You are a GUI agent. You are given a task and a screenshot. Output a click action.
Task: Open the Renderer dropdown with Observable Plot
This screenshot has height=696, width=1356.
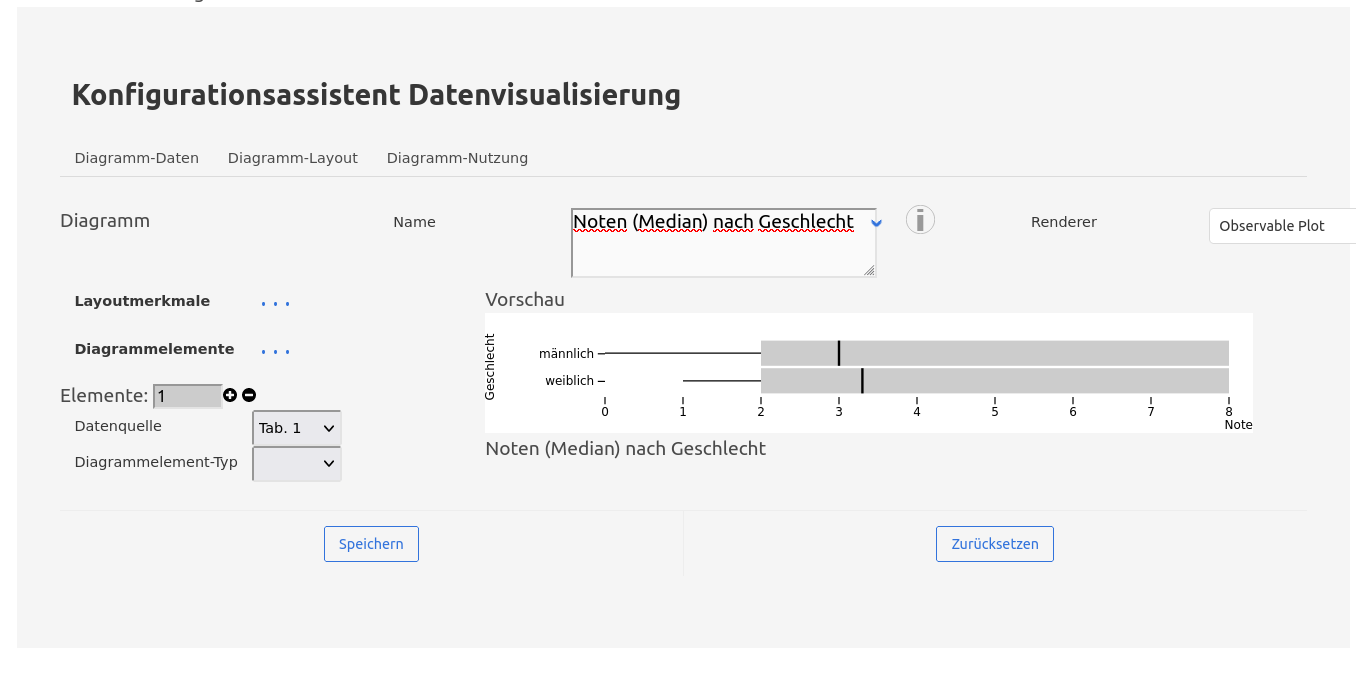point(1282,226)
